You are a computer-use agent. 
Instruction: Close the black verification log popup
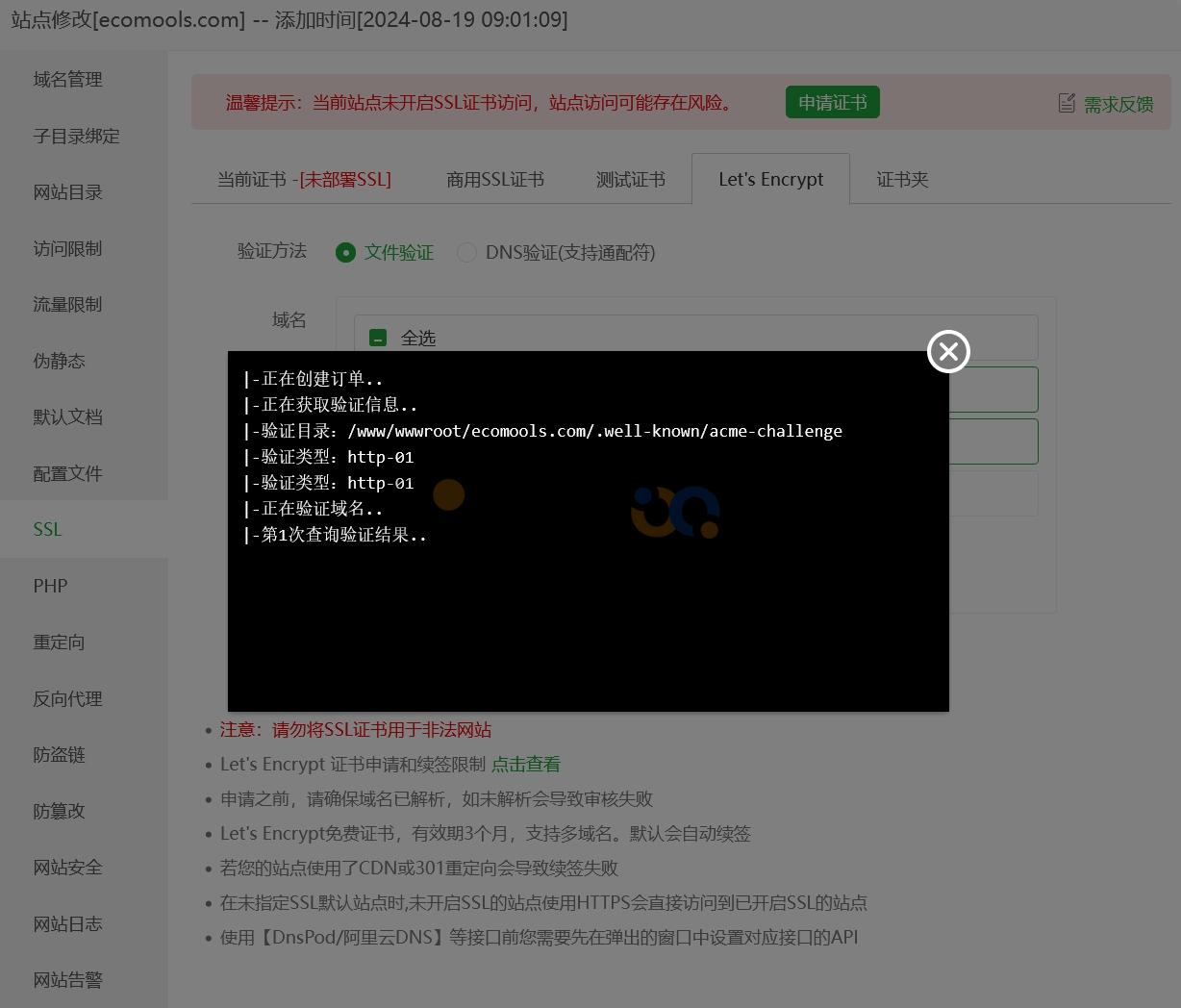(x=948, y=351)
